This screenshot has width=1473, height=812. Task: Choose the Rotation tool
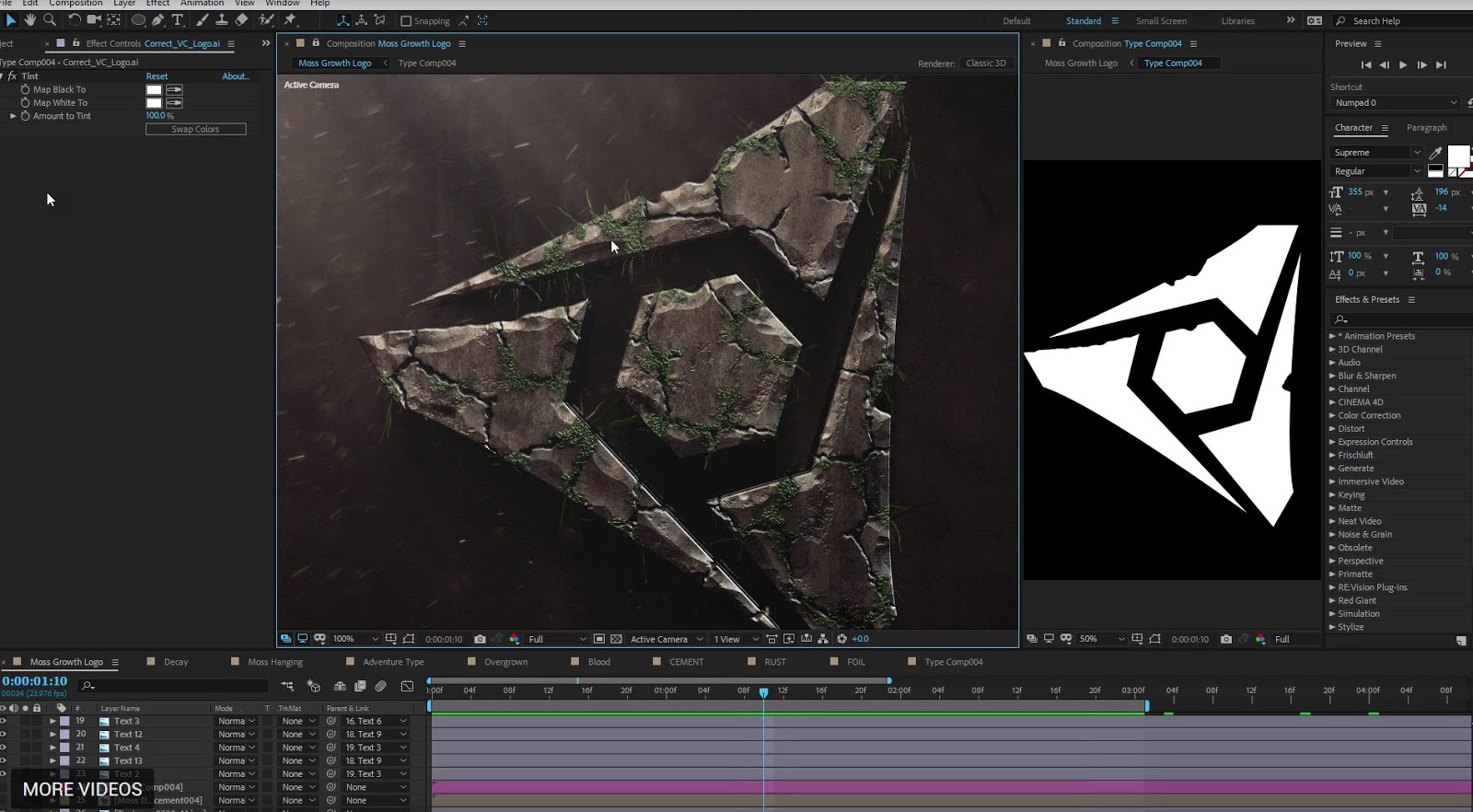click(75, 19)
